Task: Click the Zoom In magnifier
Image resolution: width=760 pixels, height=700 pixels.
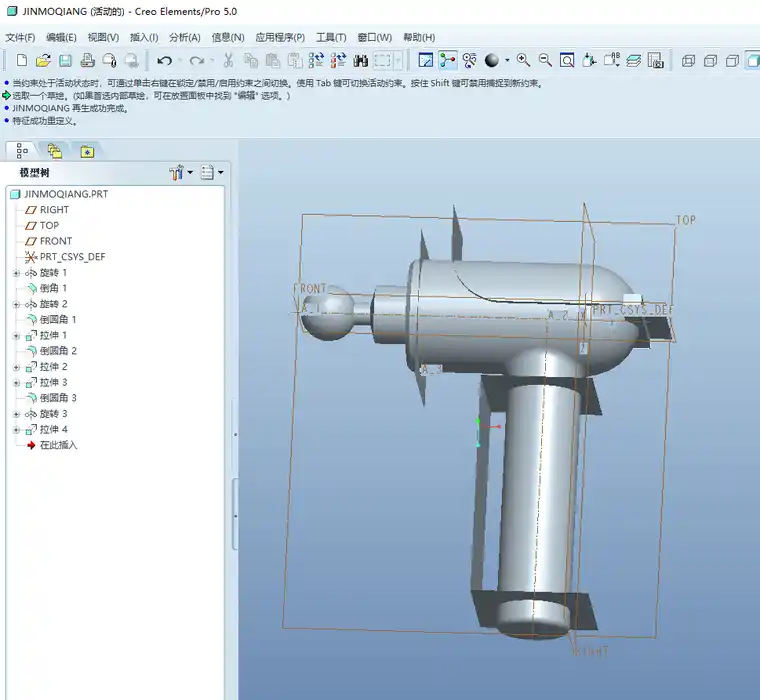Action: click(x=523, y=61)
